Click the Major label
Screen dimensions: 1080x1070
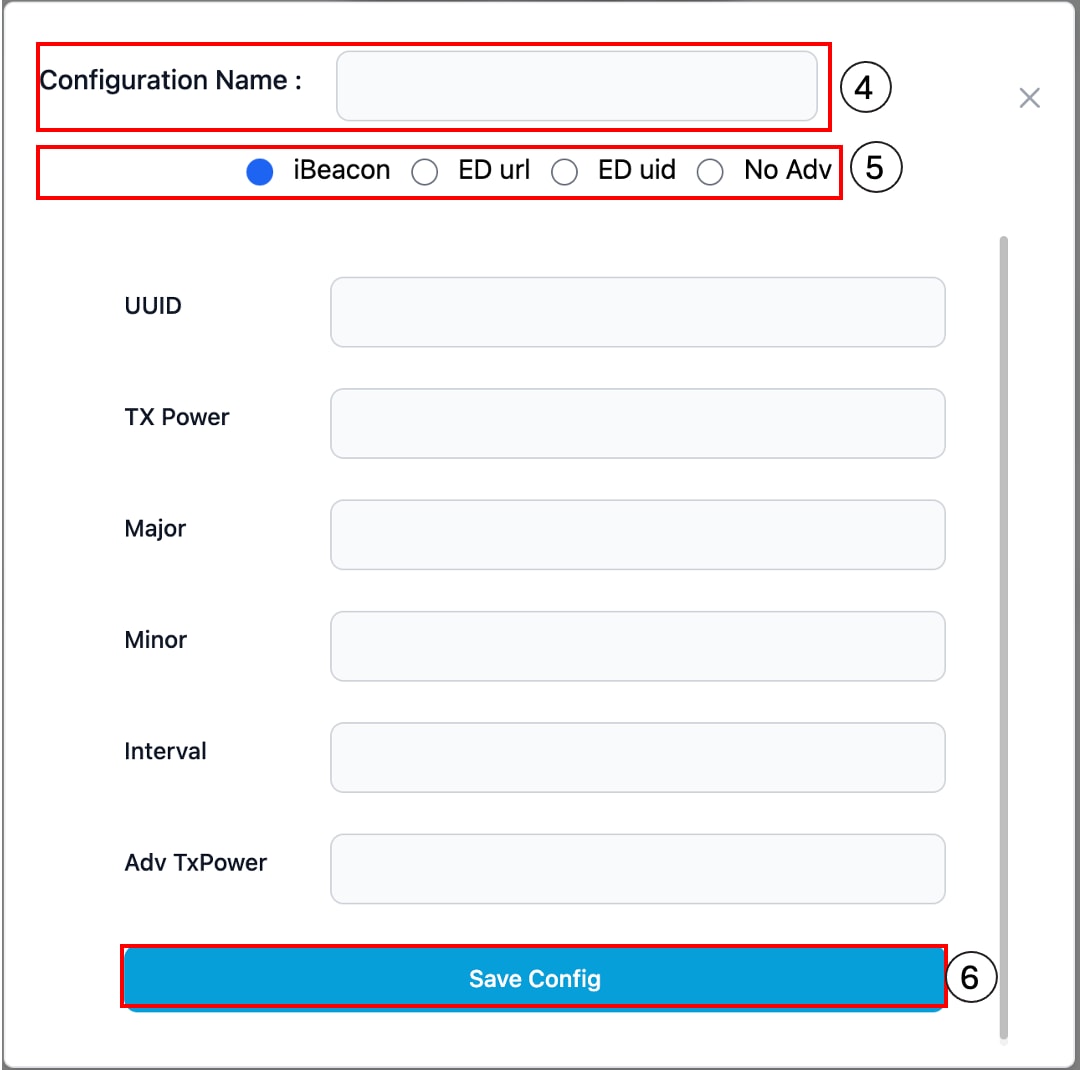click(x=154, y=529)
